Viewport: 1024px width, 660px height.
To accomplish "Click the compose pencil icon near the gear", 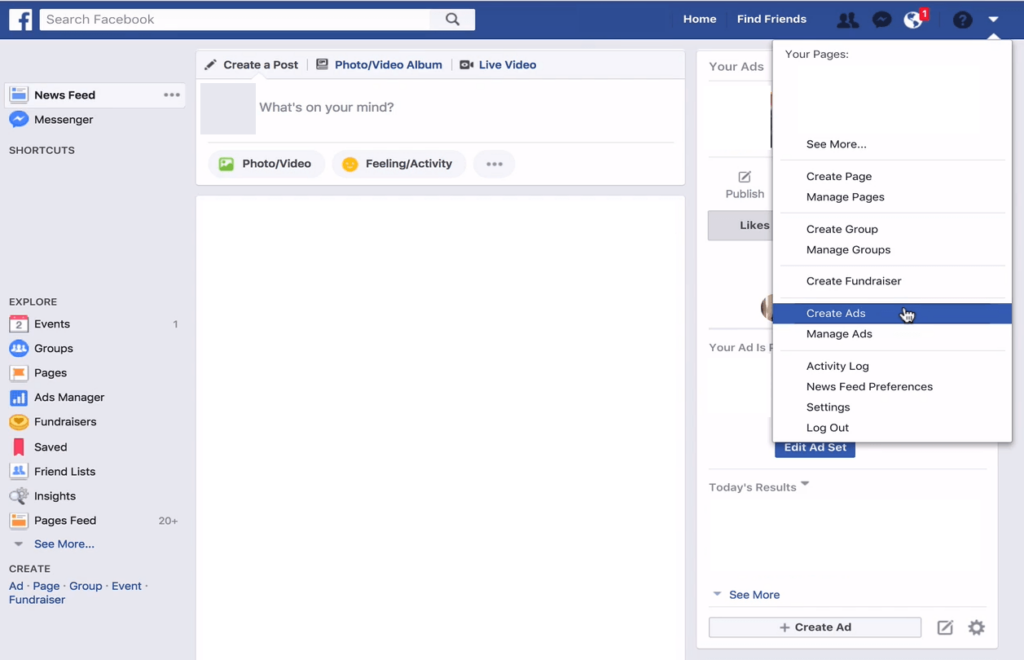I will coord(945,628).
